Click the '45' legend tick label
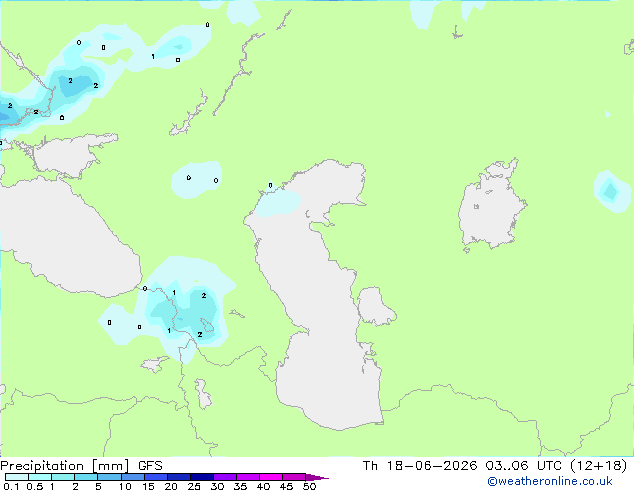 tap(286, 486)
